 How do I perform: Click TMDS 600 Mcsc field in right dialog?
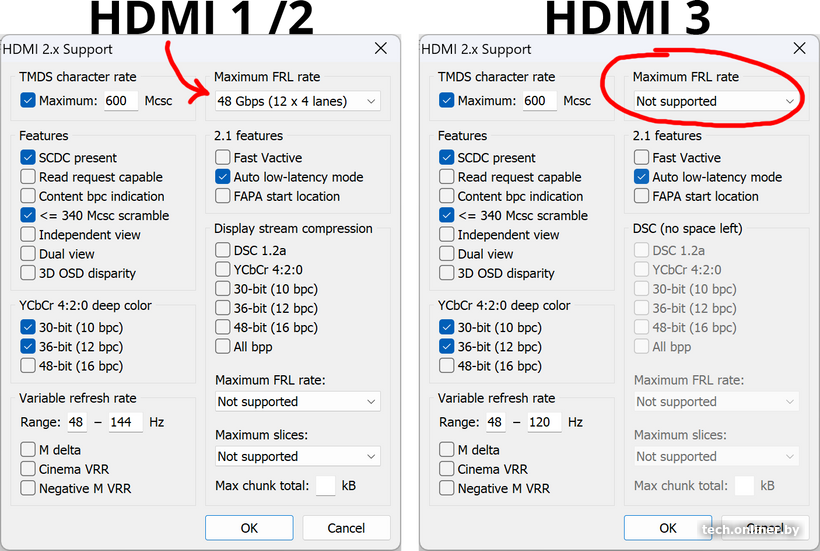point(539,100)
